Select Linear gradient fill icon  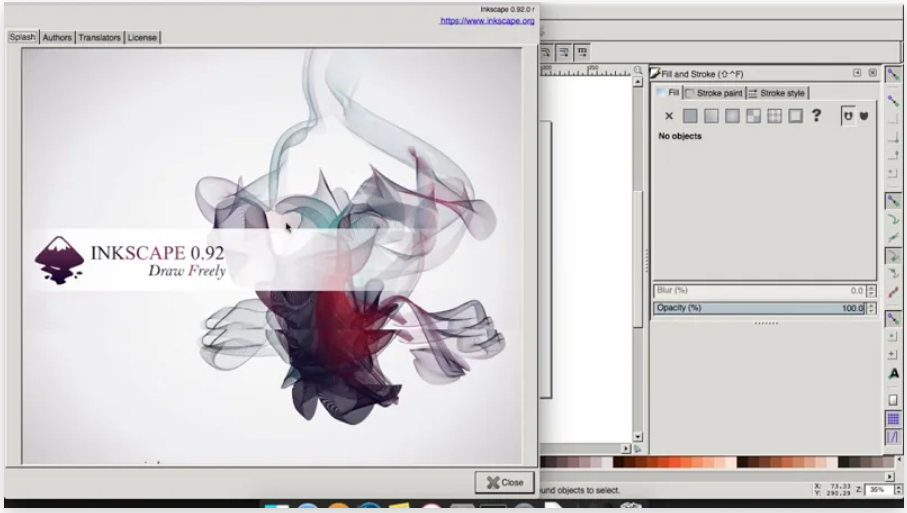(x=711, y=116)
